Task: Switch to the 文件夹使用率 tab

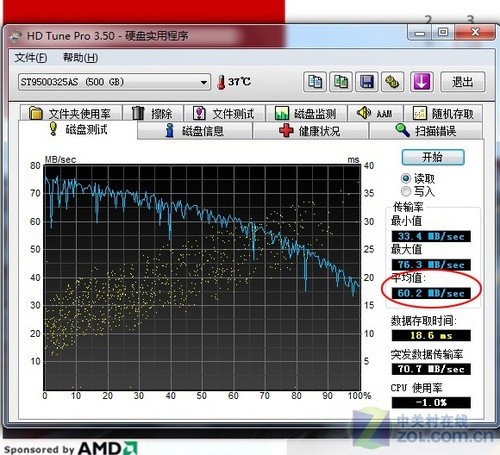Action: 71,113
